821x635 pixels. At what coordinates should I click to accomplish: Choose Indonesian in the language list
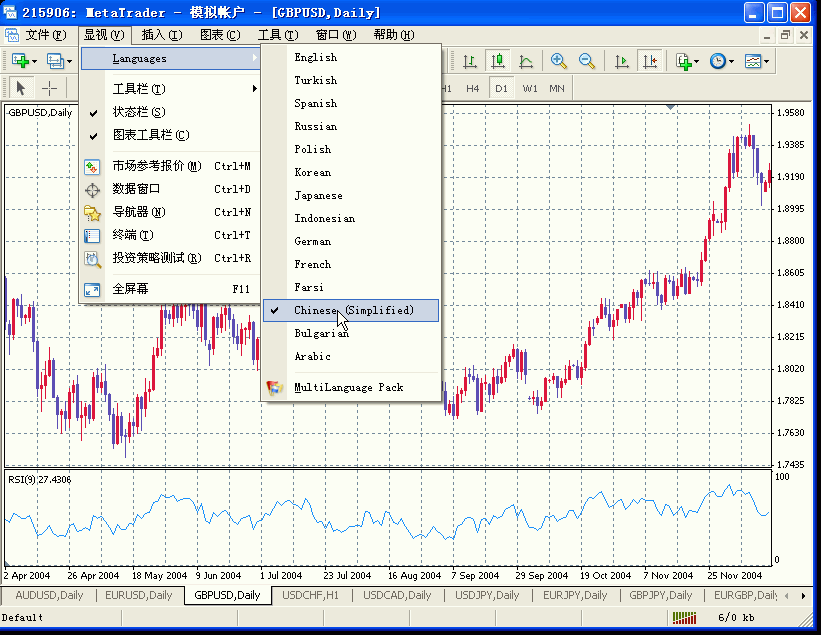coord(351,219)
